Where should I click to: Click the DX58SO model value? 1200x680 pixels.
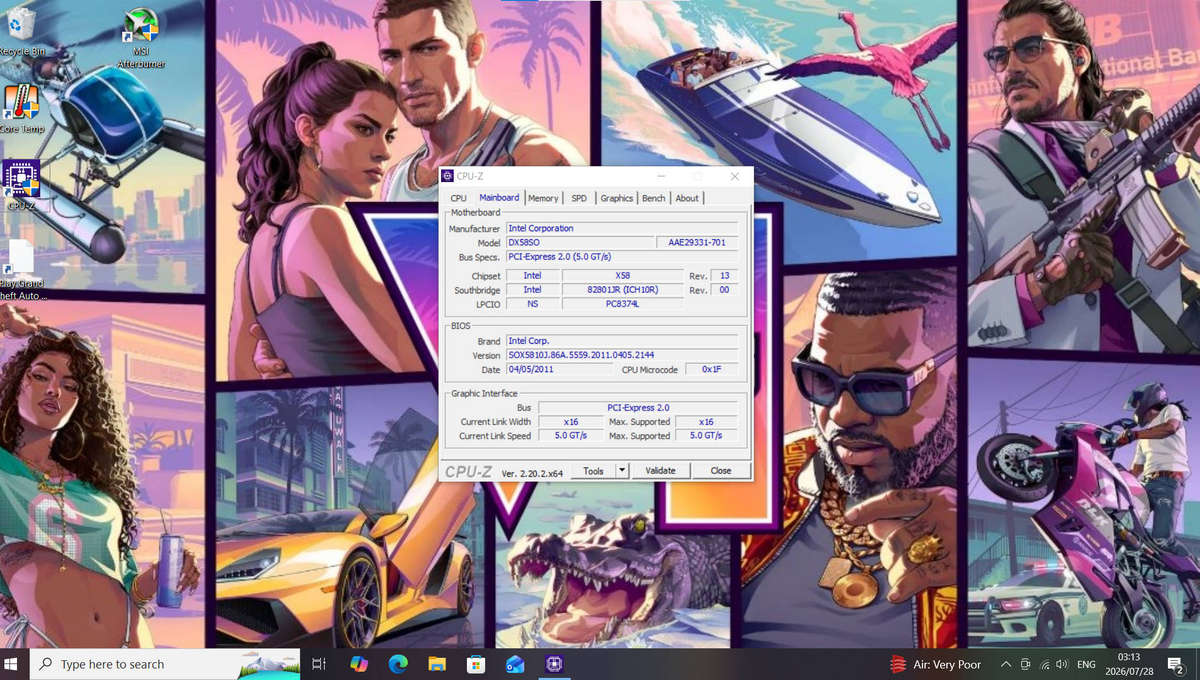(x=579, y=242)
